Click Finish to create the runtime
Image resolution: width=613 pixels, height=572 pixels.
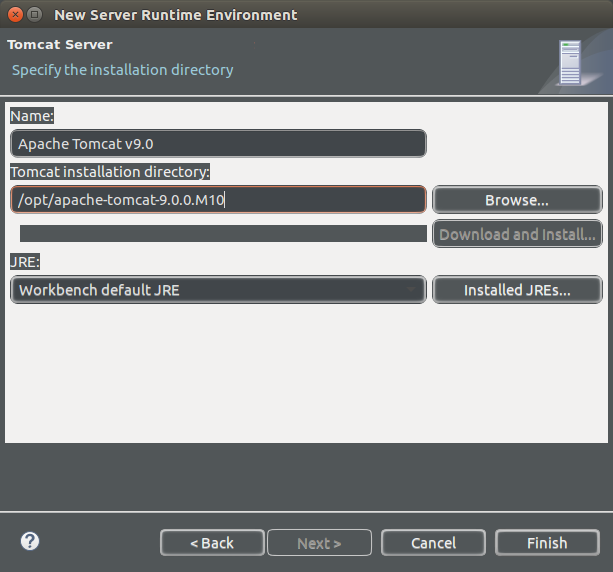point(547,543)
